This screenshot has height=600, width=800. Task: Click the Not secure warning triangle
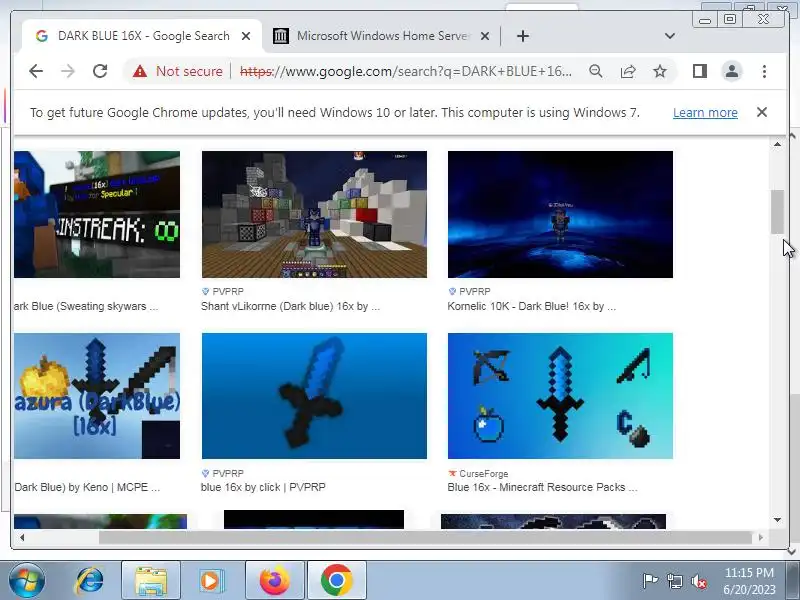[x=140, y=71]
